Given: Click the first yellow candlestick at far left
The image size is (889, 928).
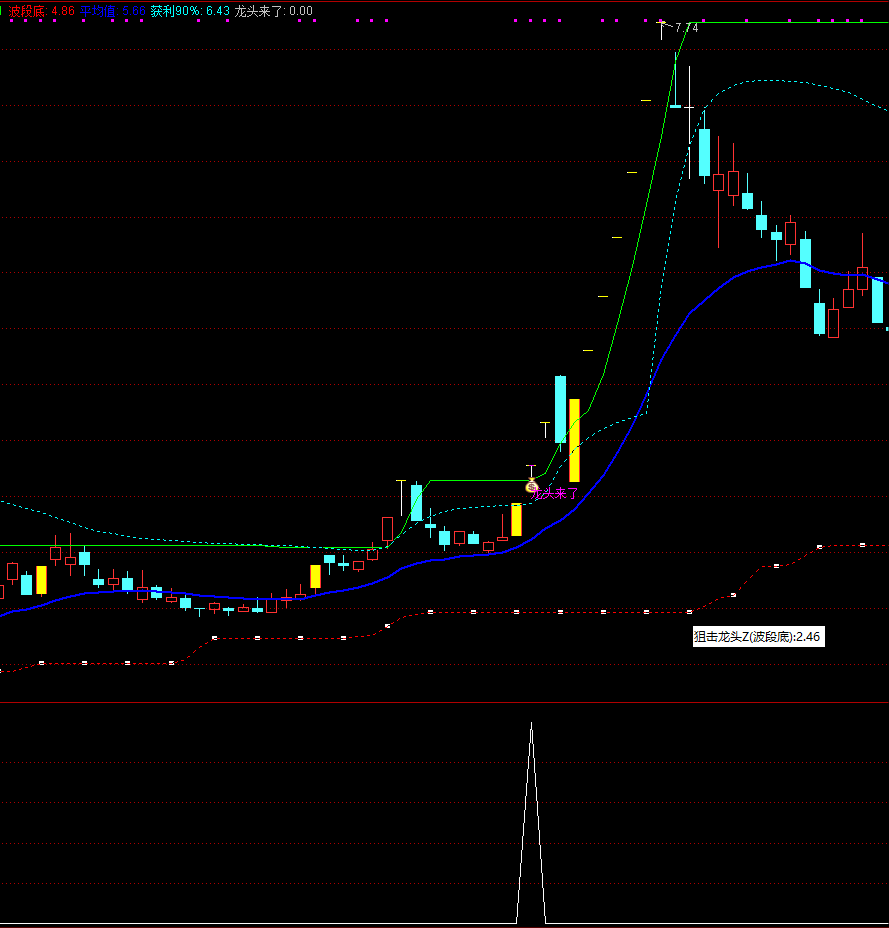Looking at the screenshot, I should click(x=41, y=580).
